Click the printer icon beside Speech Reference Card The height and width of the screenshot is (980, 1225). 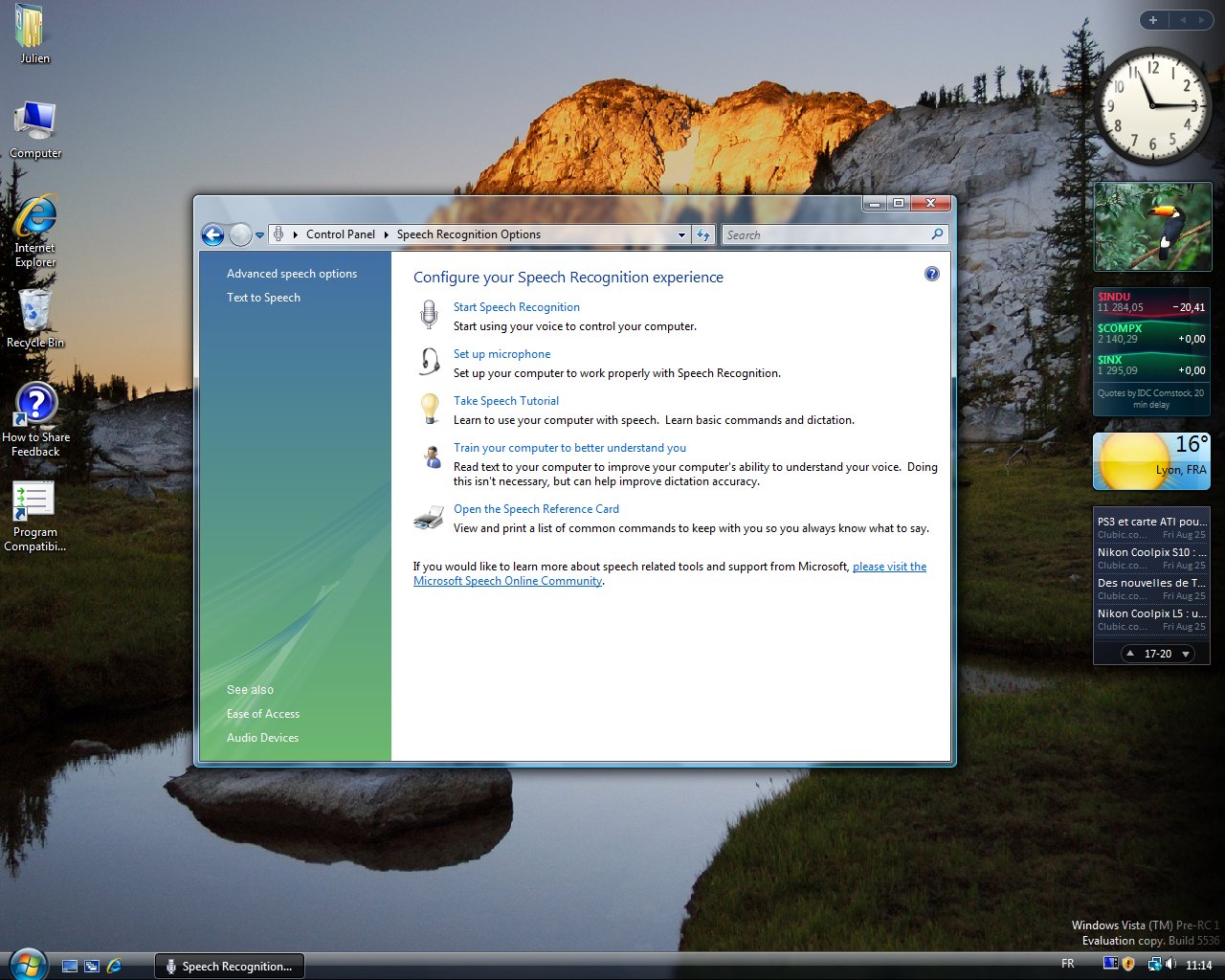tap(428, 518)
